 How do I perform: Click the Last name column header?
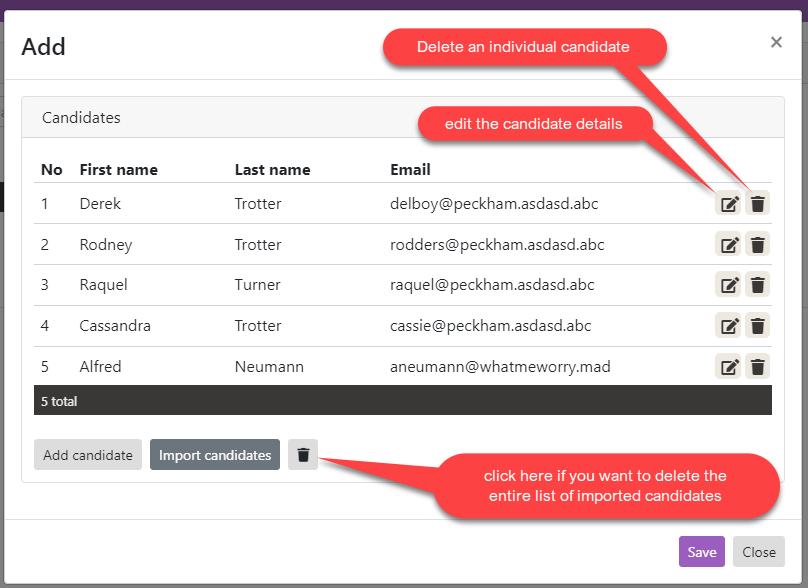(x=272, y=170)
